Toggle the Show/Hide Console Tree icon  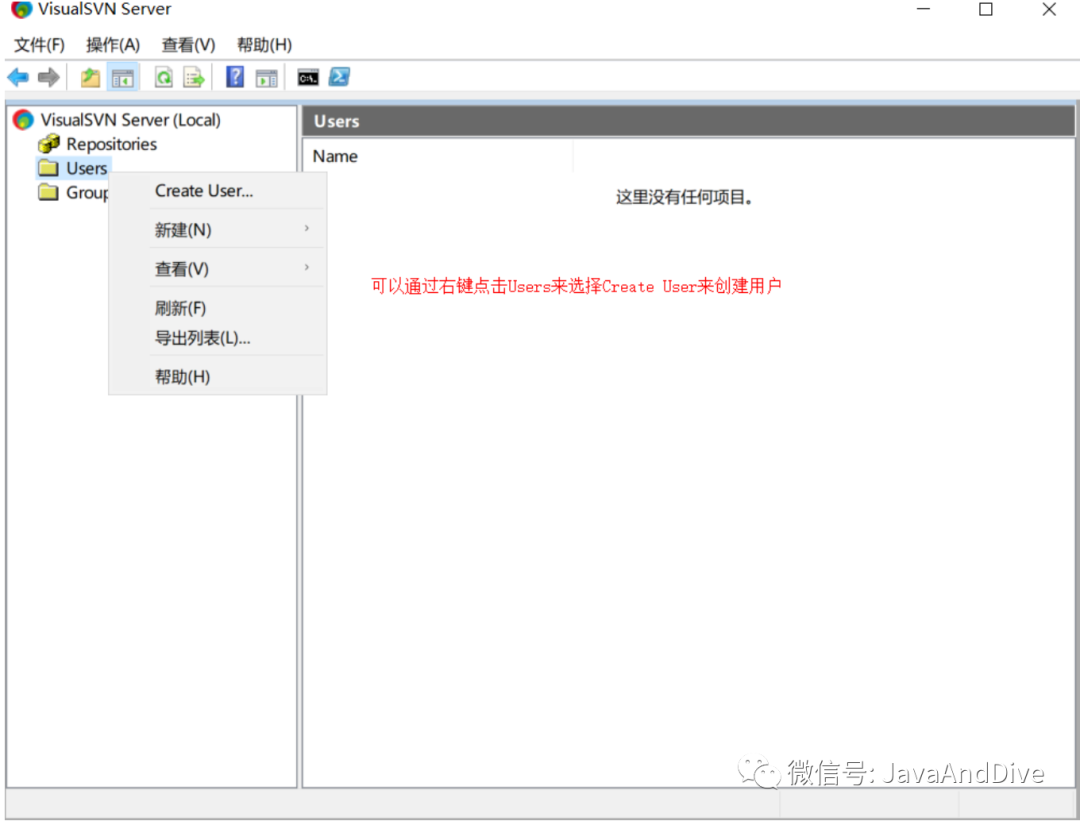[123, 78]
